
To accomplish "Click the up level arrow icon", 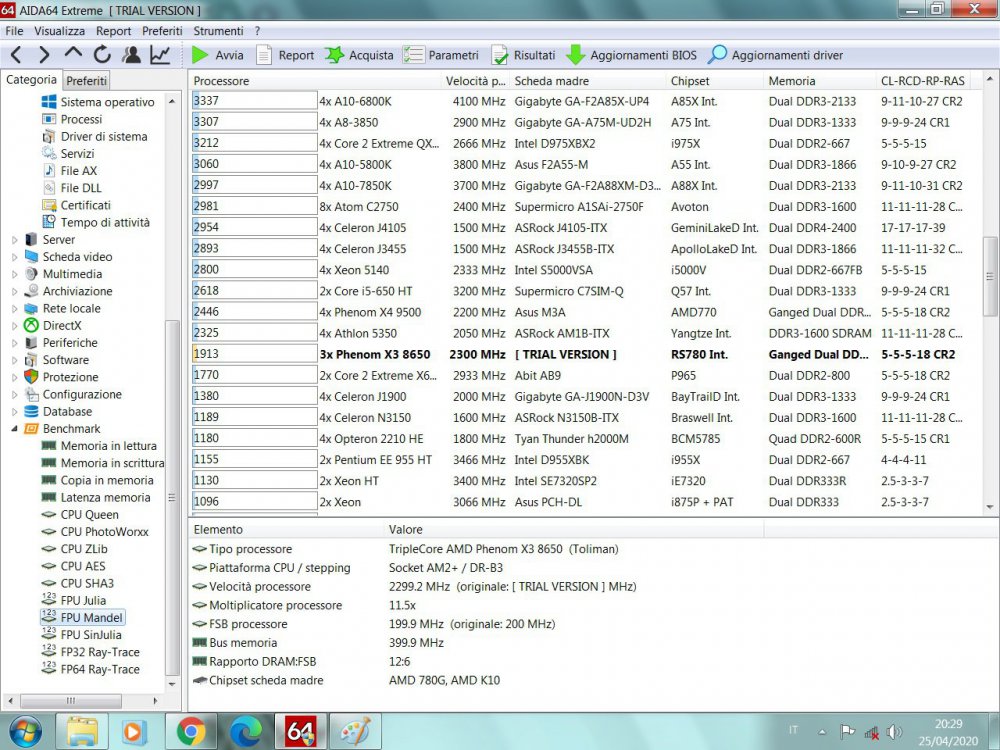I will [x=74, y=55].
